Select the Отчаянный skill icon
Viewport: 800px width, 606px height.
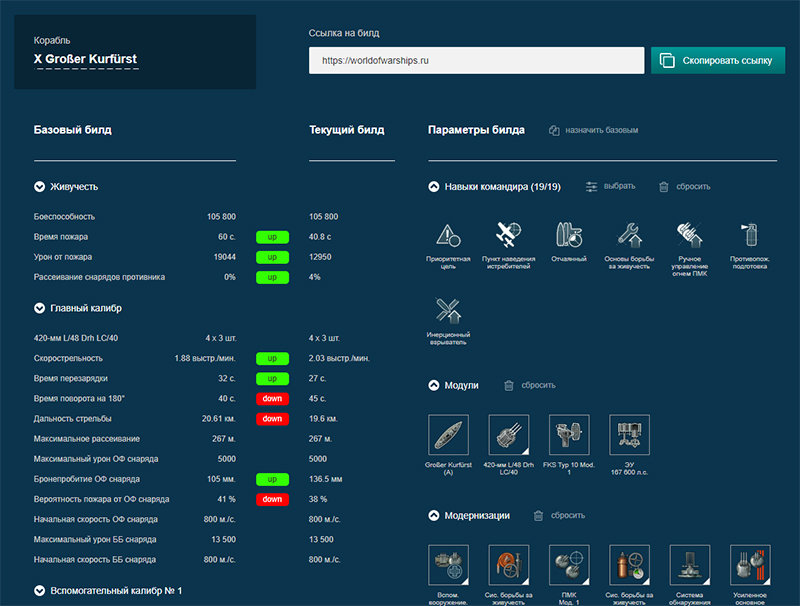[569, 235]
